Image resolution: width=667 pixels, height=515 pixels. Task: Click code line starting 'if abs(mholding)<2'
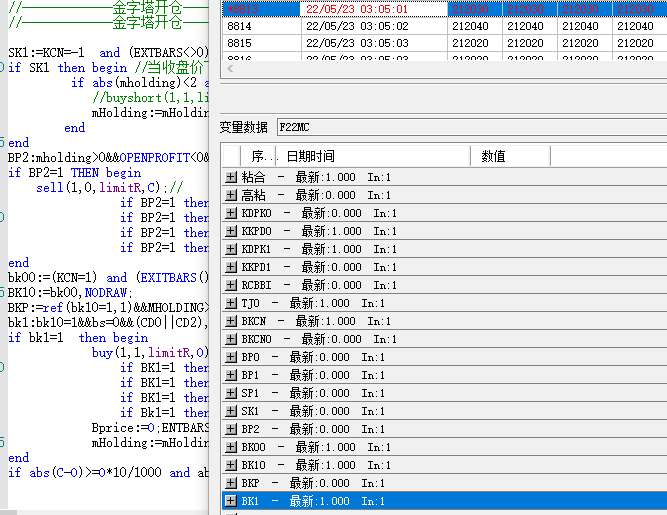140,83
